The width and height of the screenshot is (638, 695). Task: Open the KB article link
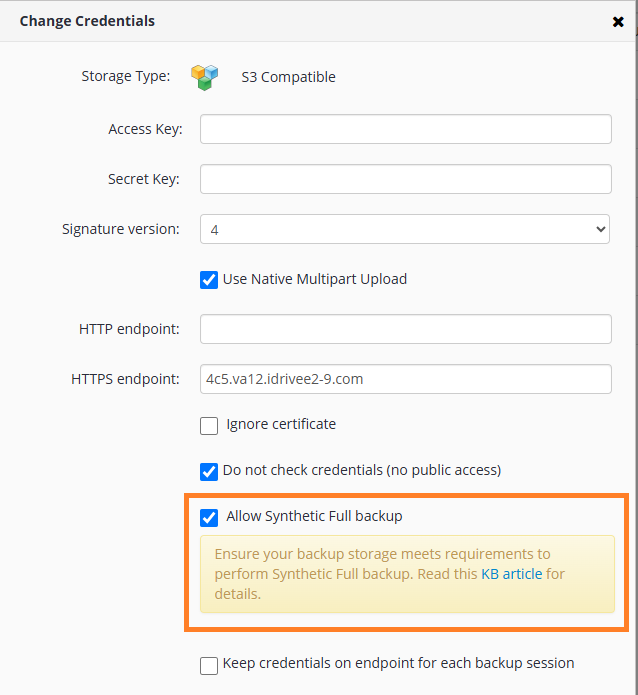point(512,574)
